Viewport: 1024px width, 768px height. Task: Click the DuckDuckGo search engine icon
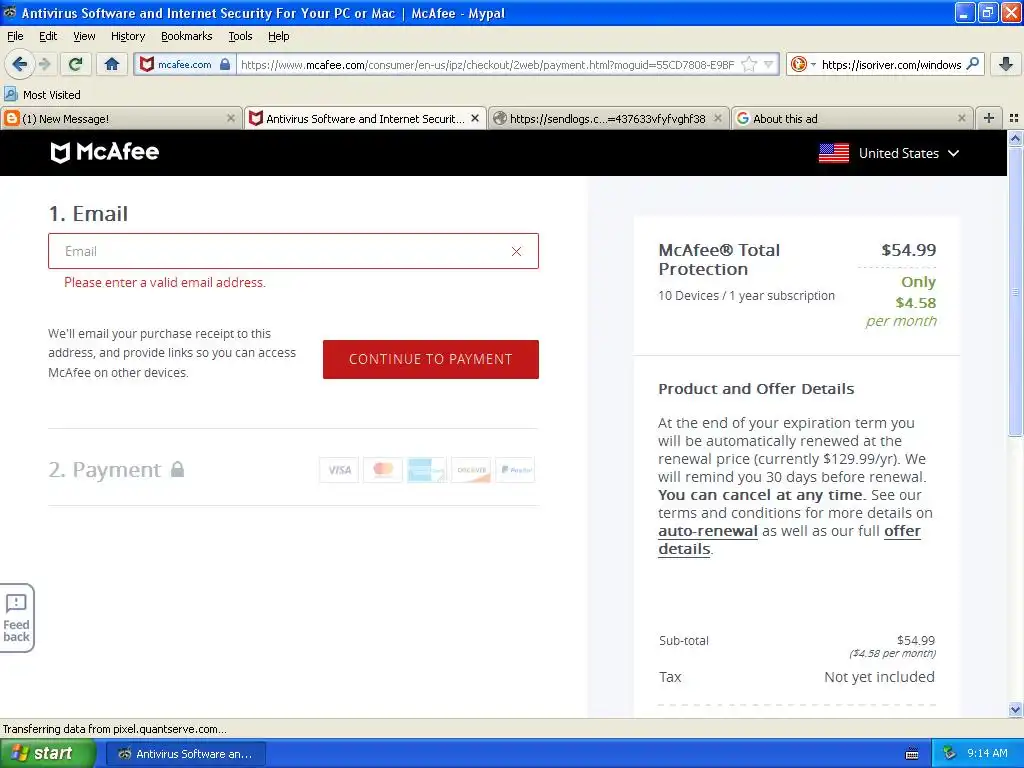tap(798, 64)
